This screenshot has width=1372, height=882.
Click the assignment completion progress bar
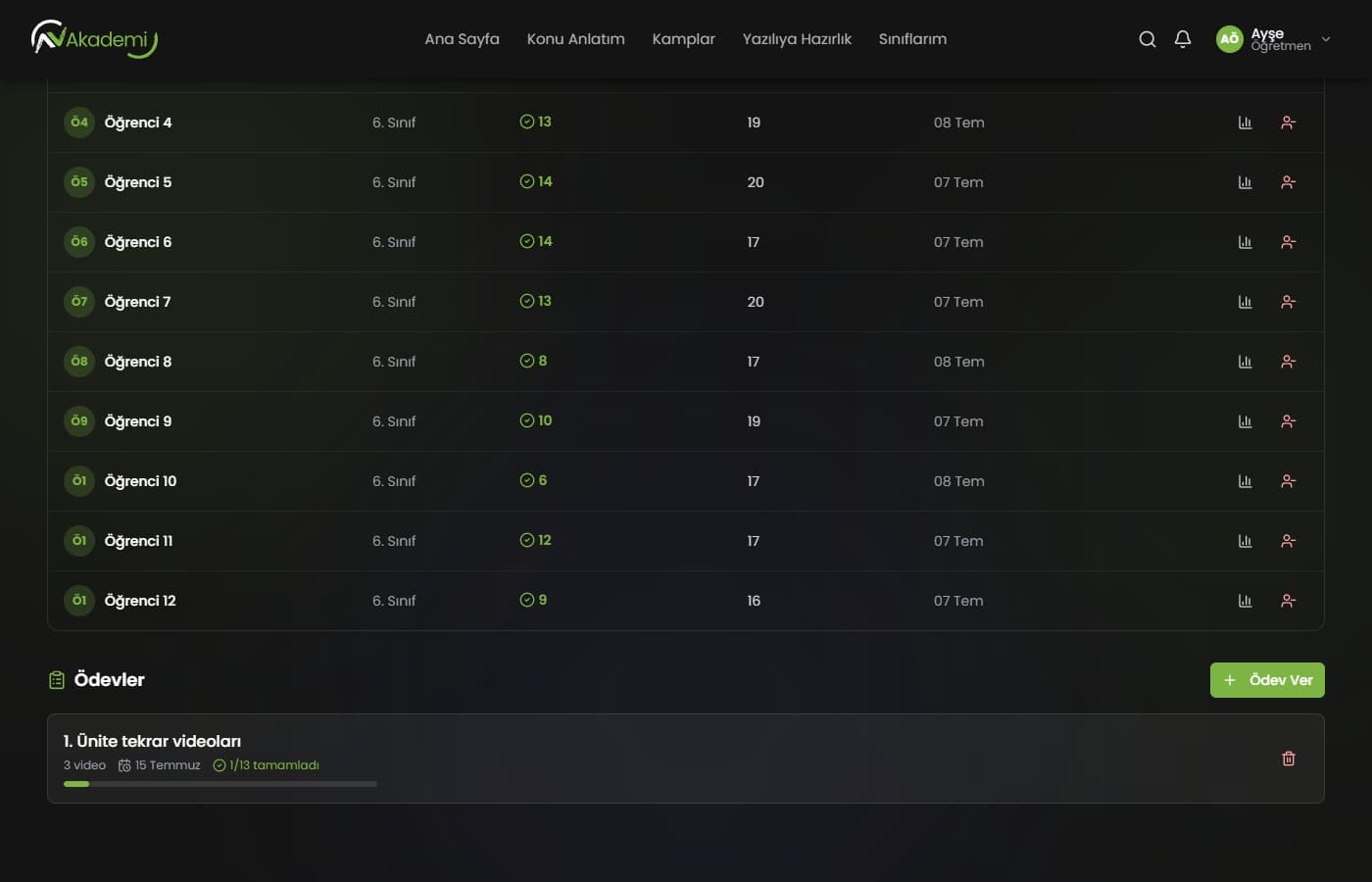[x=220, y=784]
